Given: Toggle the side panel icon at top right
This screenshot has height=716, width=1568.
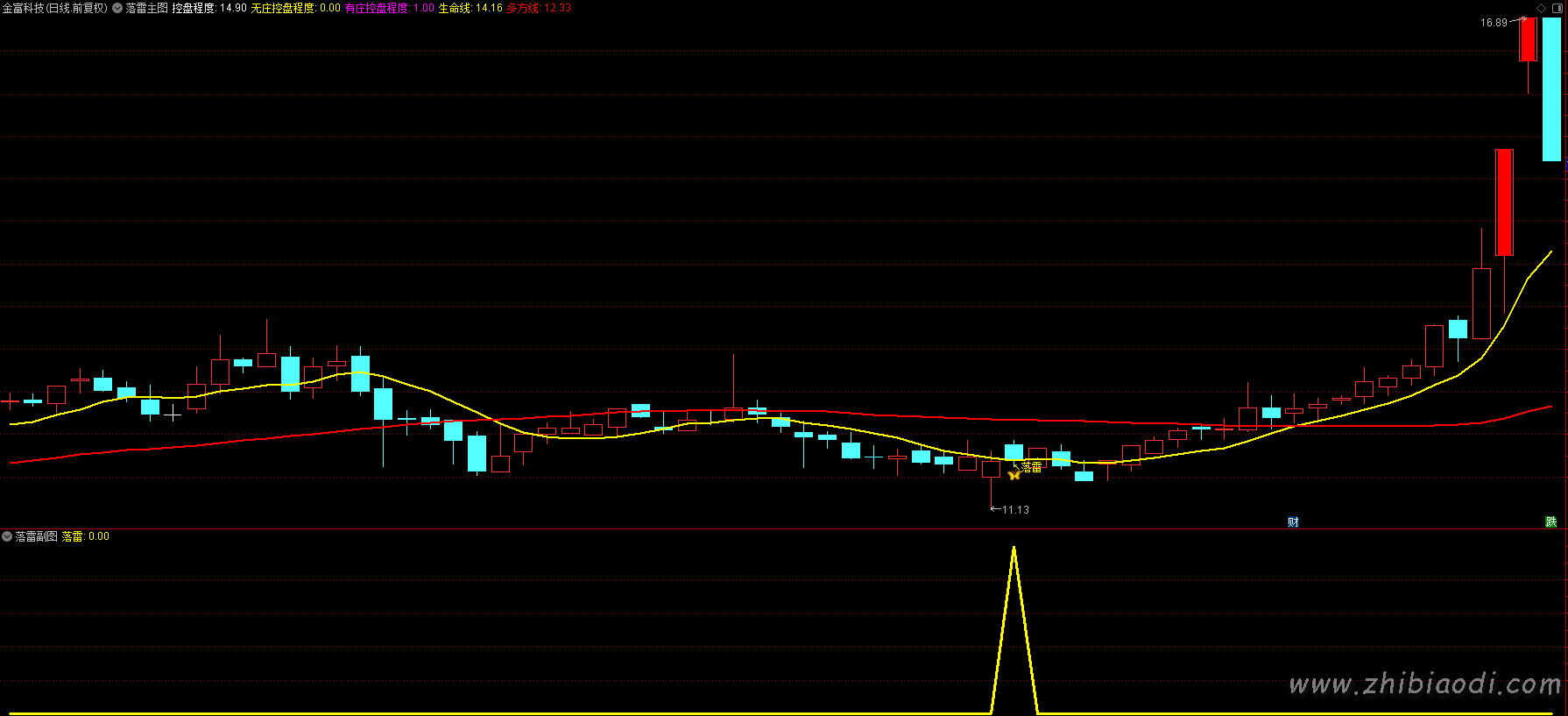Looking at the screenshot, I should [1557, 8].
